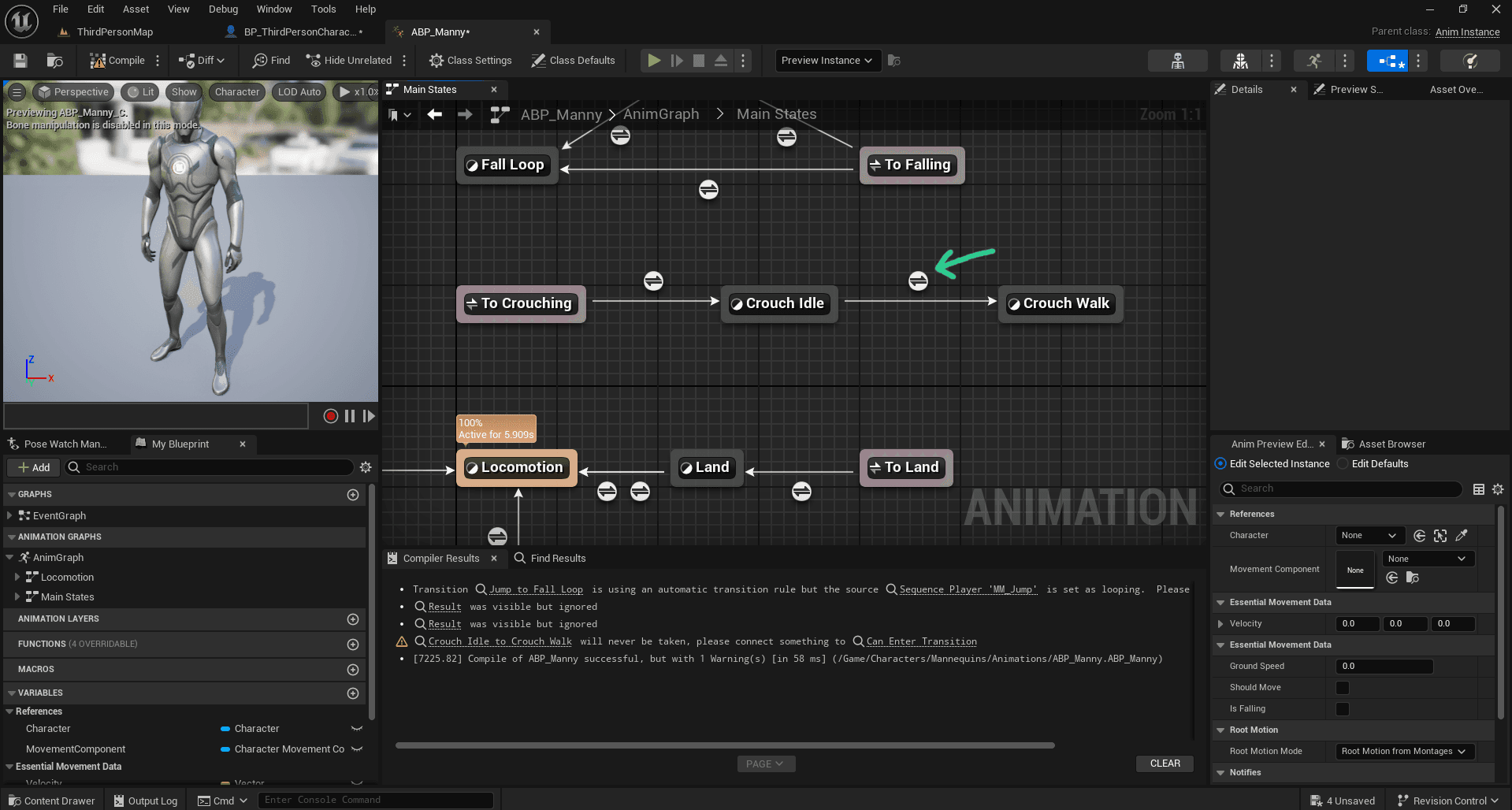
Task: Add new variable plus icon
Action: (353, 693)
